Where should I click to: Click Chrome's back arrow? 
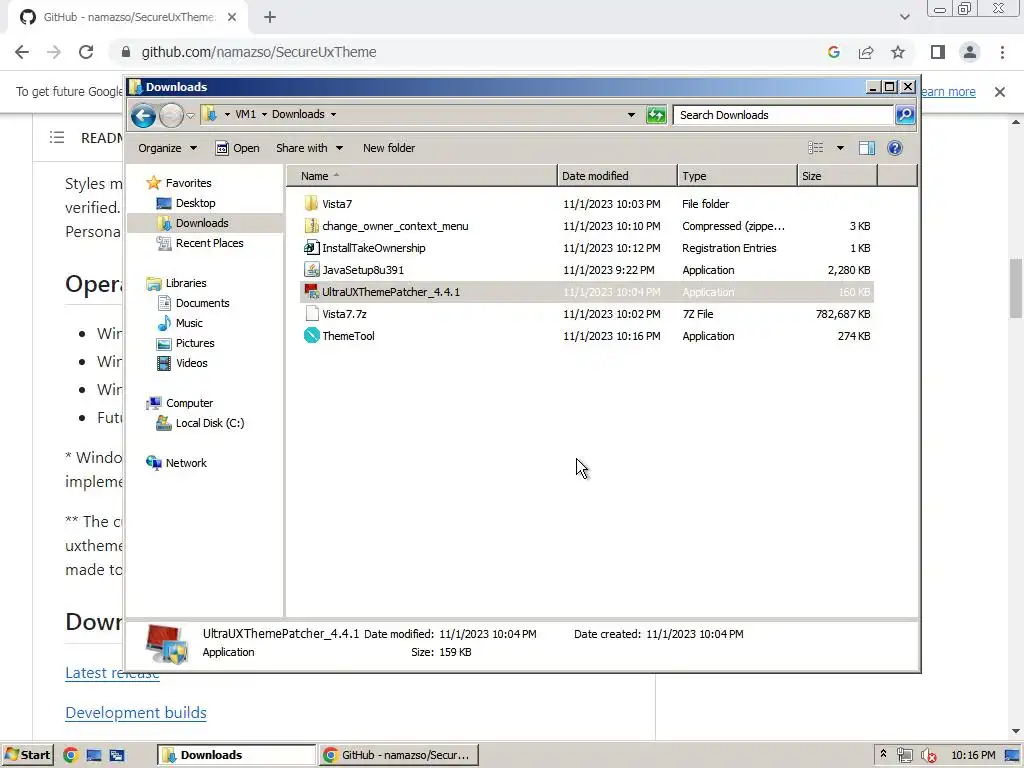pyautogui.click(x=22, y=52)
